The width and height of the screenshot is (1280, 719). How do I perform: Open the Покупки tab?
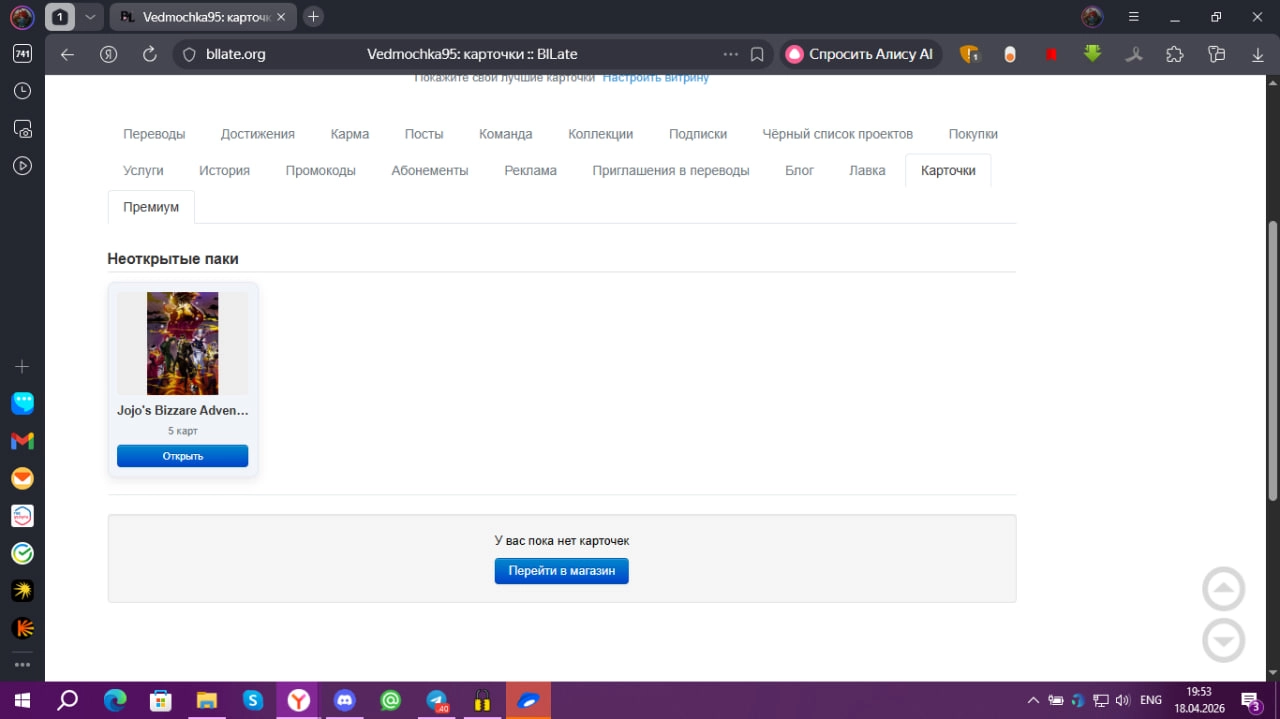point(973,134)
